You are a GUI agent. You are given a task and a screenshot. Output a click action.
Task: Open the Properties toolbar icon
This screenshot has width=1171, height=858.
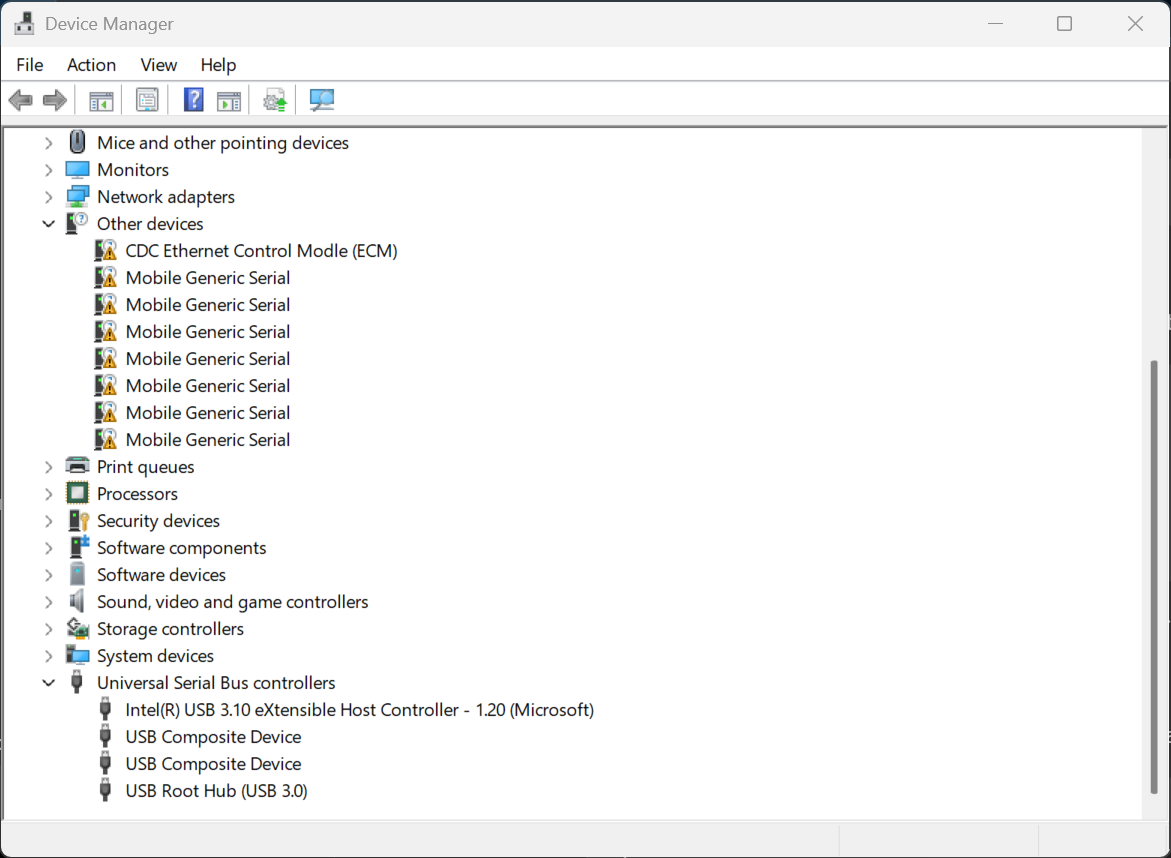[147, 100]
